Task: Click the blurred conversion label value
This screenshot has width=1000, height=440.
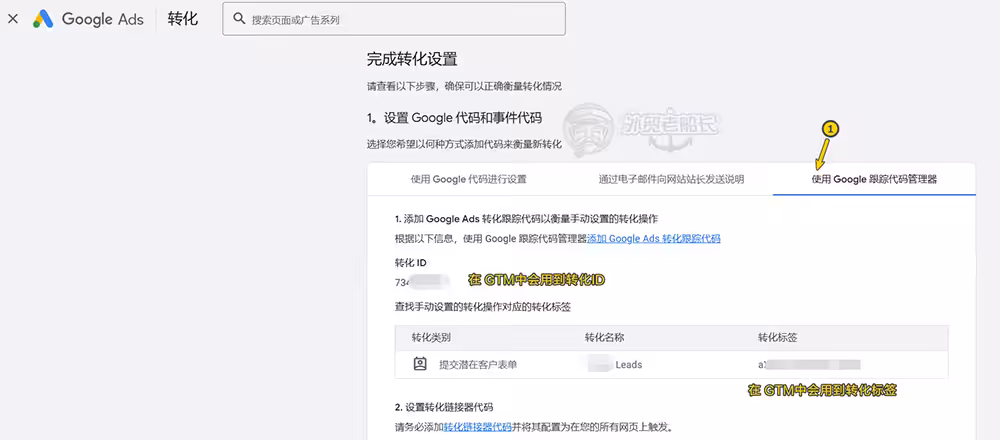Action: (809, 365)
